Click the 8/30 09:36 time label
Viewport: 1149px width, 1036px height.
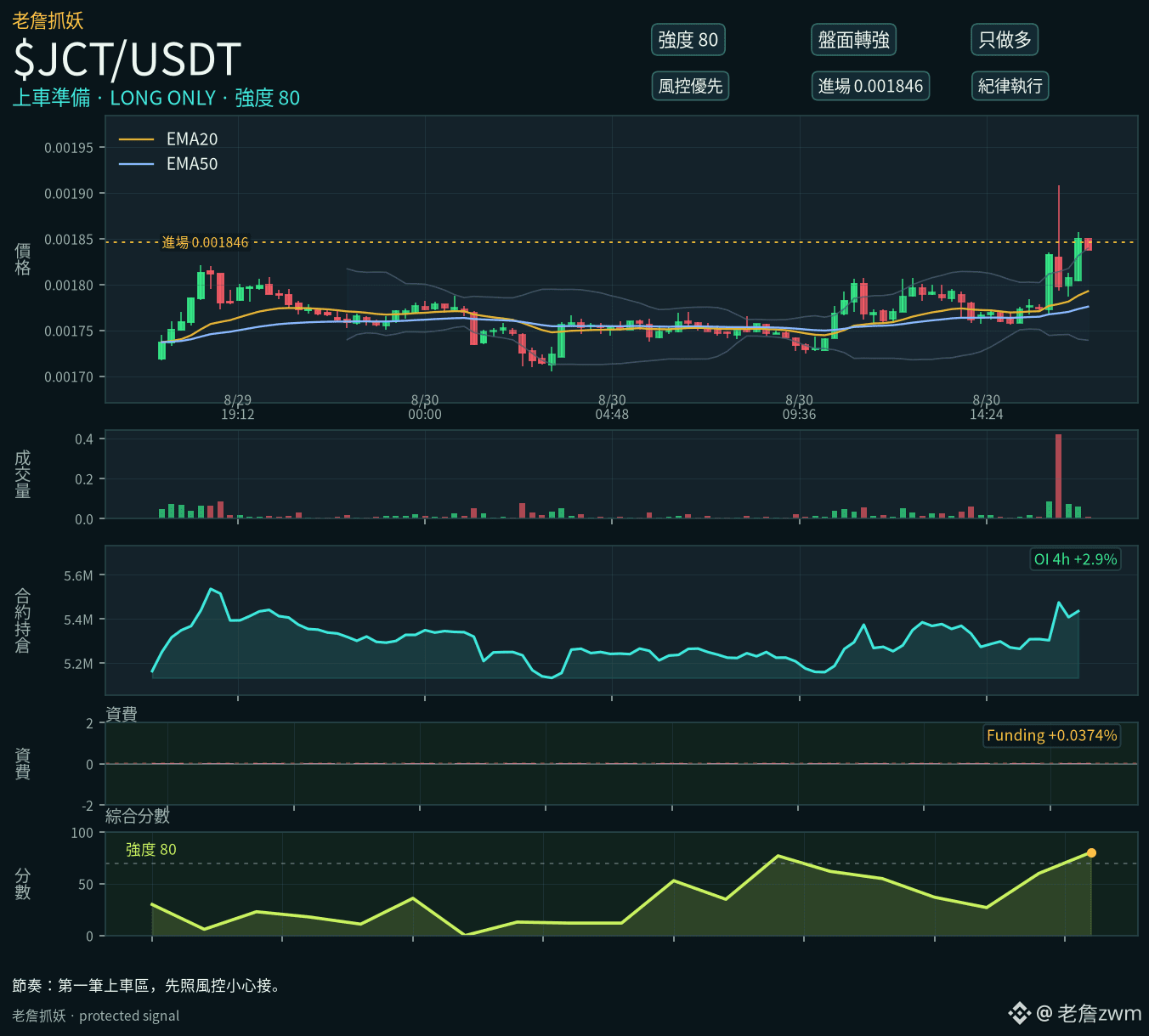click(799, 407)
